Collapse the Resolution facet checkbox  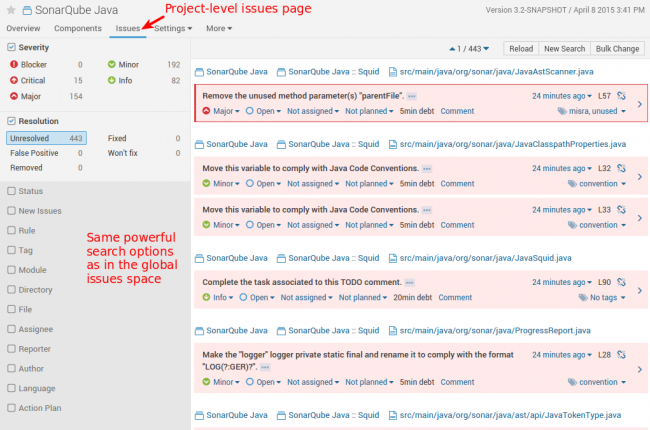(12, 121)
